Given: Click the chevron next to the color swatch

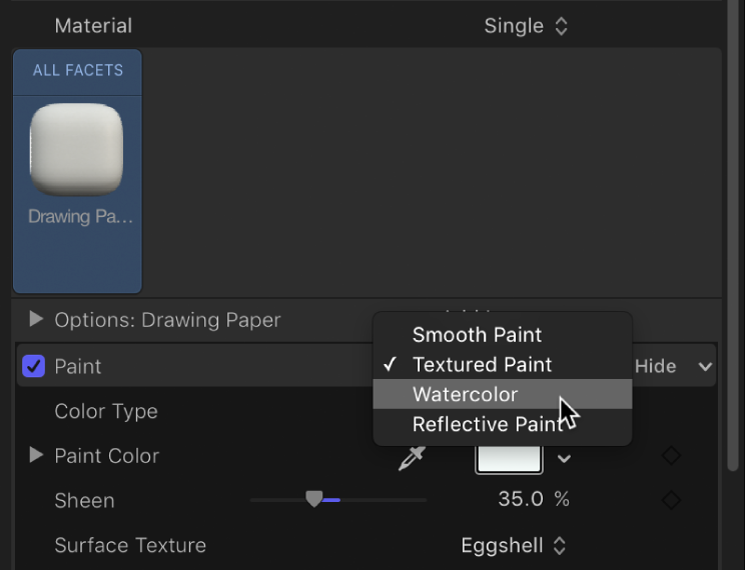Looking at the screenshot, I should coord(565,458).
